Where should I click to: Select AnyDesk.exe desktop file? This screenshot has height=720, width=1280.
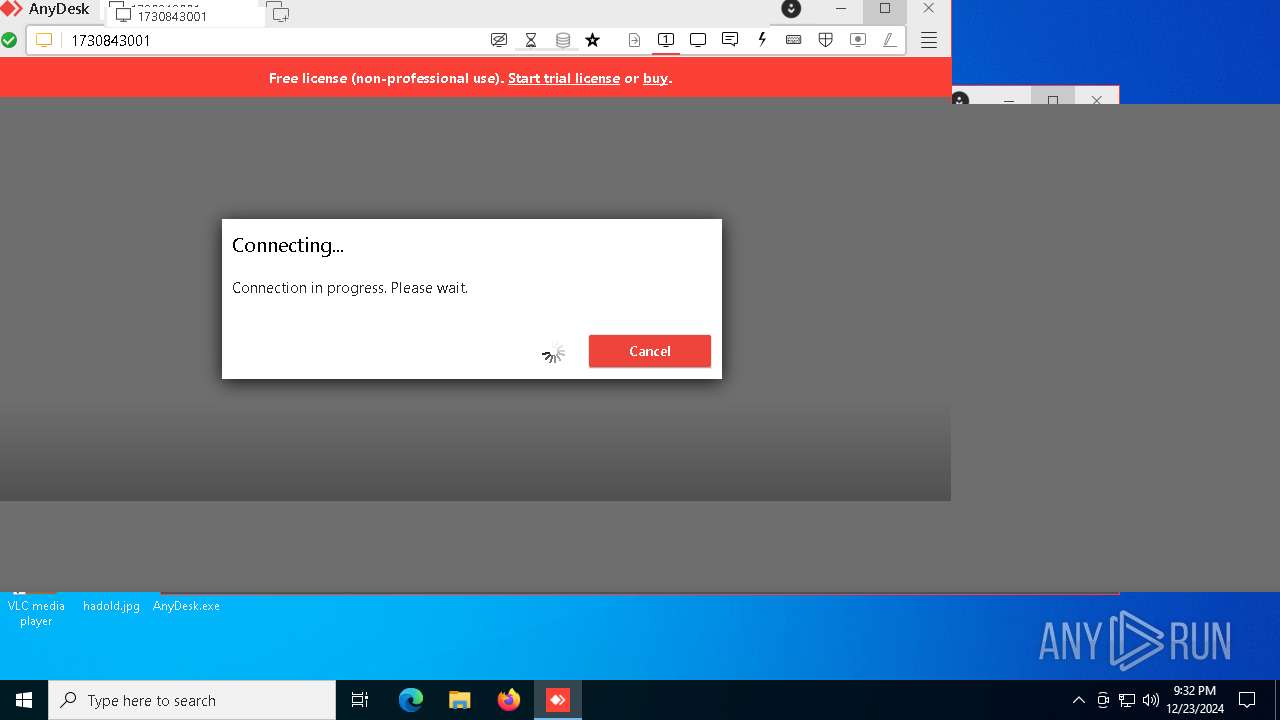[186, 606]
